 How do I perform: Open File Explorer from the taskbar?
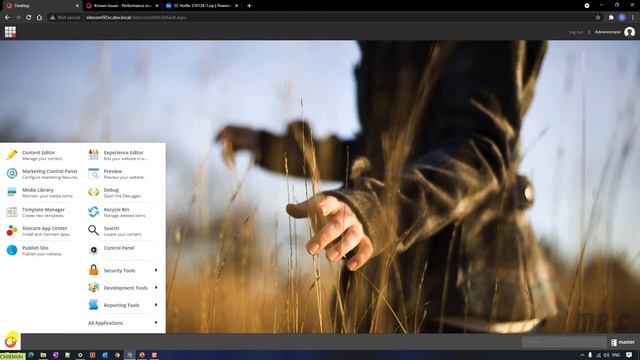(x=43, y=355)
